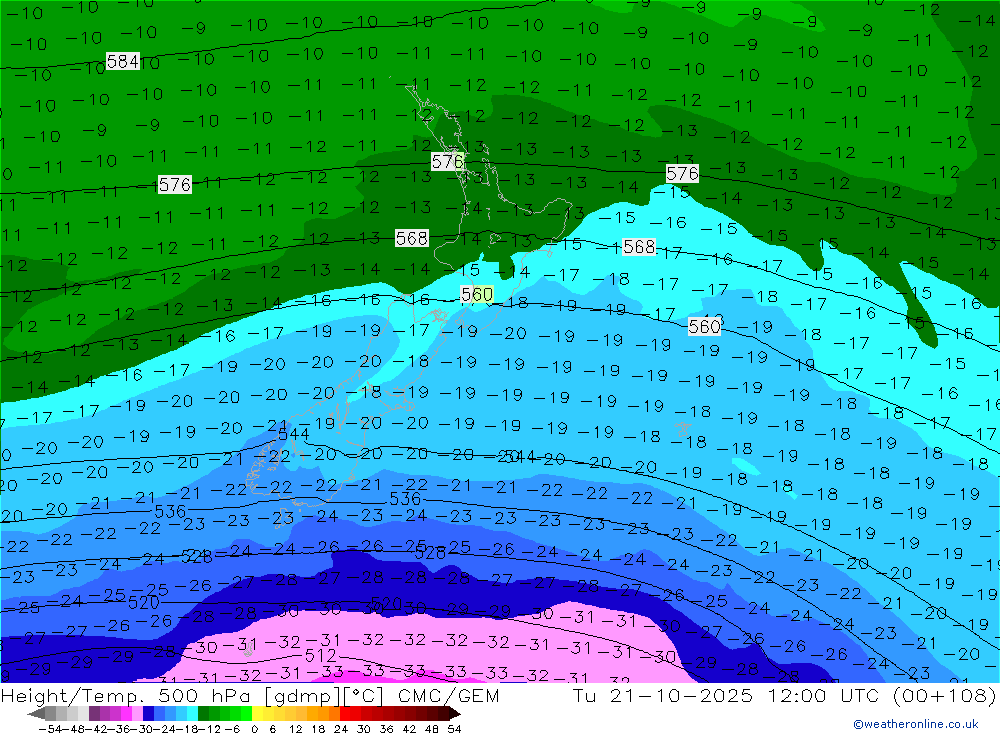
Task: Pick the pink swatch left of dark blue
Action: point(137,713)
